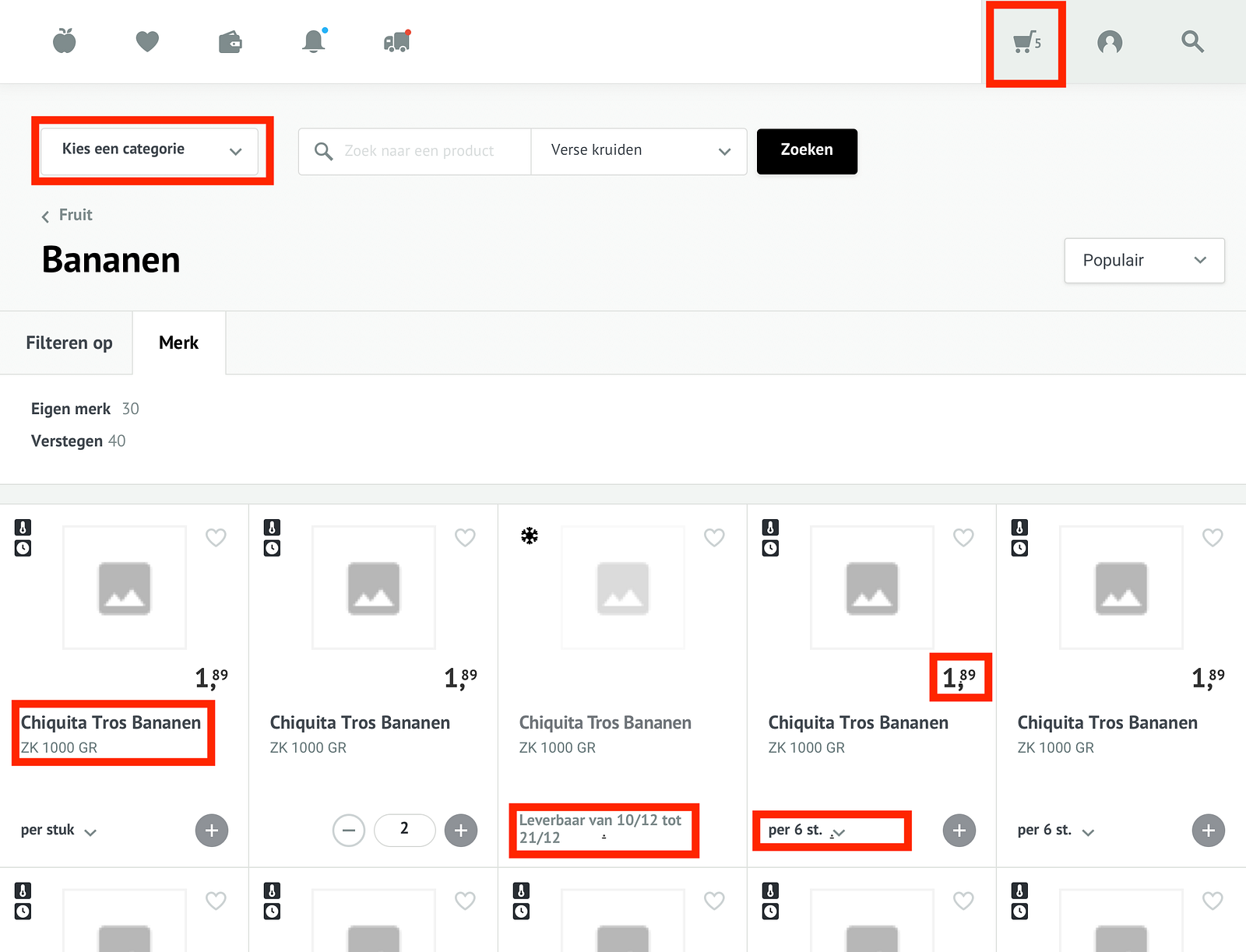Favorite the banana card with quantity 2
Image resolution: width=1246 pixels, height=952 pixels.
465,537
